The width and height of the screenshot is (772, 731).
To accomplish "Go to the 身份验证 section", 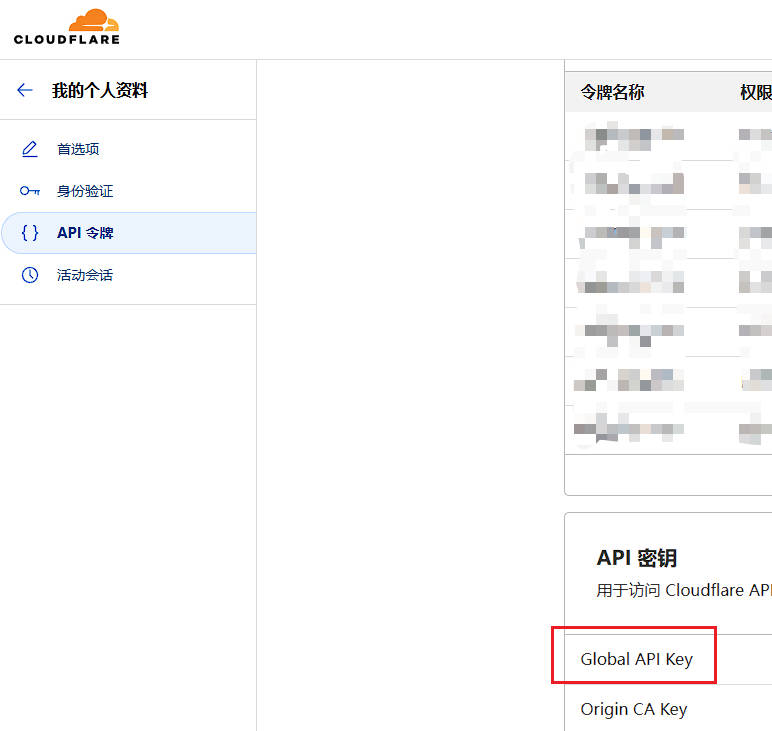I will click(x=85, y=191).
